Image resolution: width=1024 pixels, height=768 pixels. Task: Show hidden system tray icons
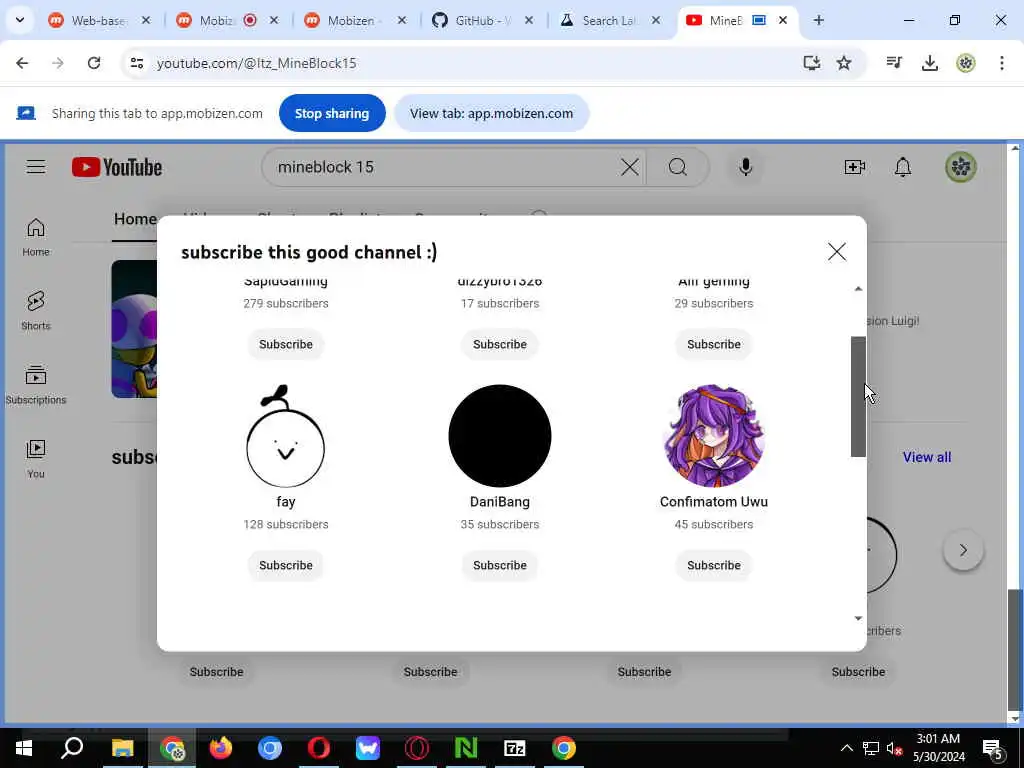(846, 748)
